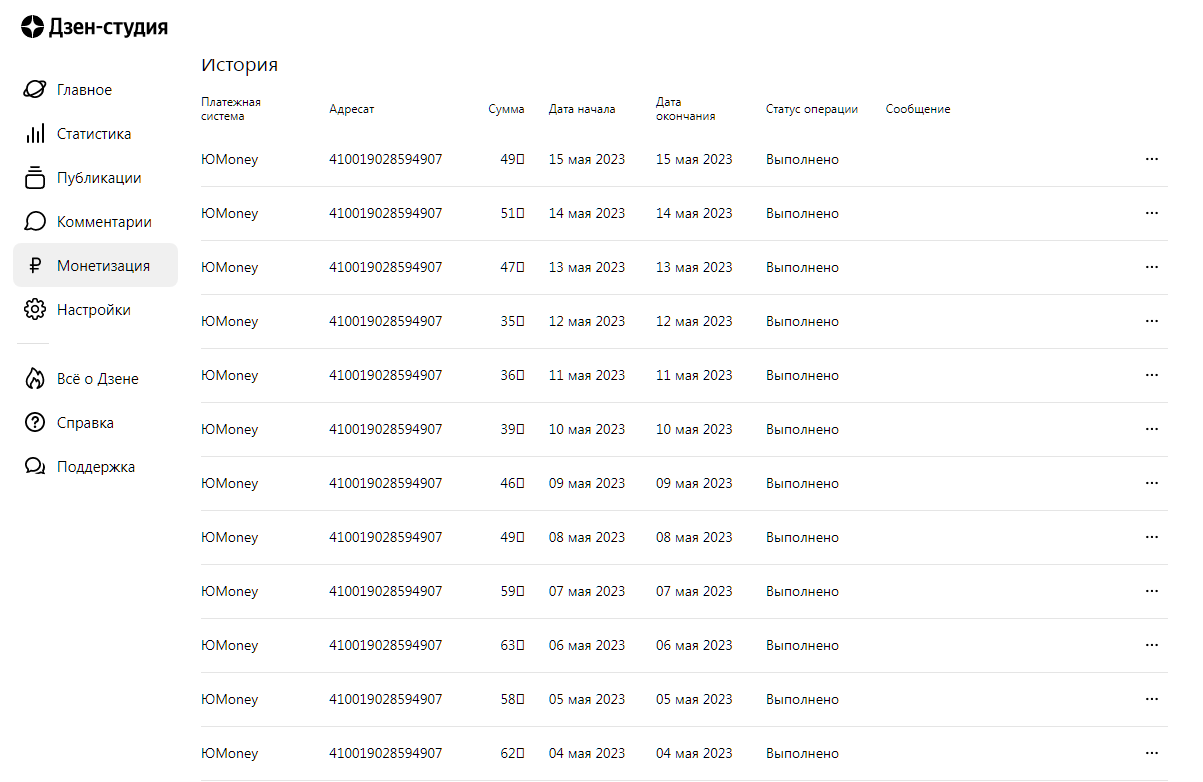This screenshot has width=1203, height=782.
Task: Open Комментарии speech bubble icon
Action: pos(35,222)
